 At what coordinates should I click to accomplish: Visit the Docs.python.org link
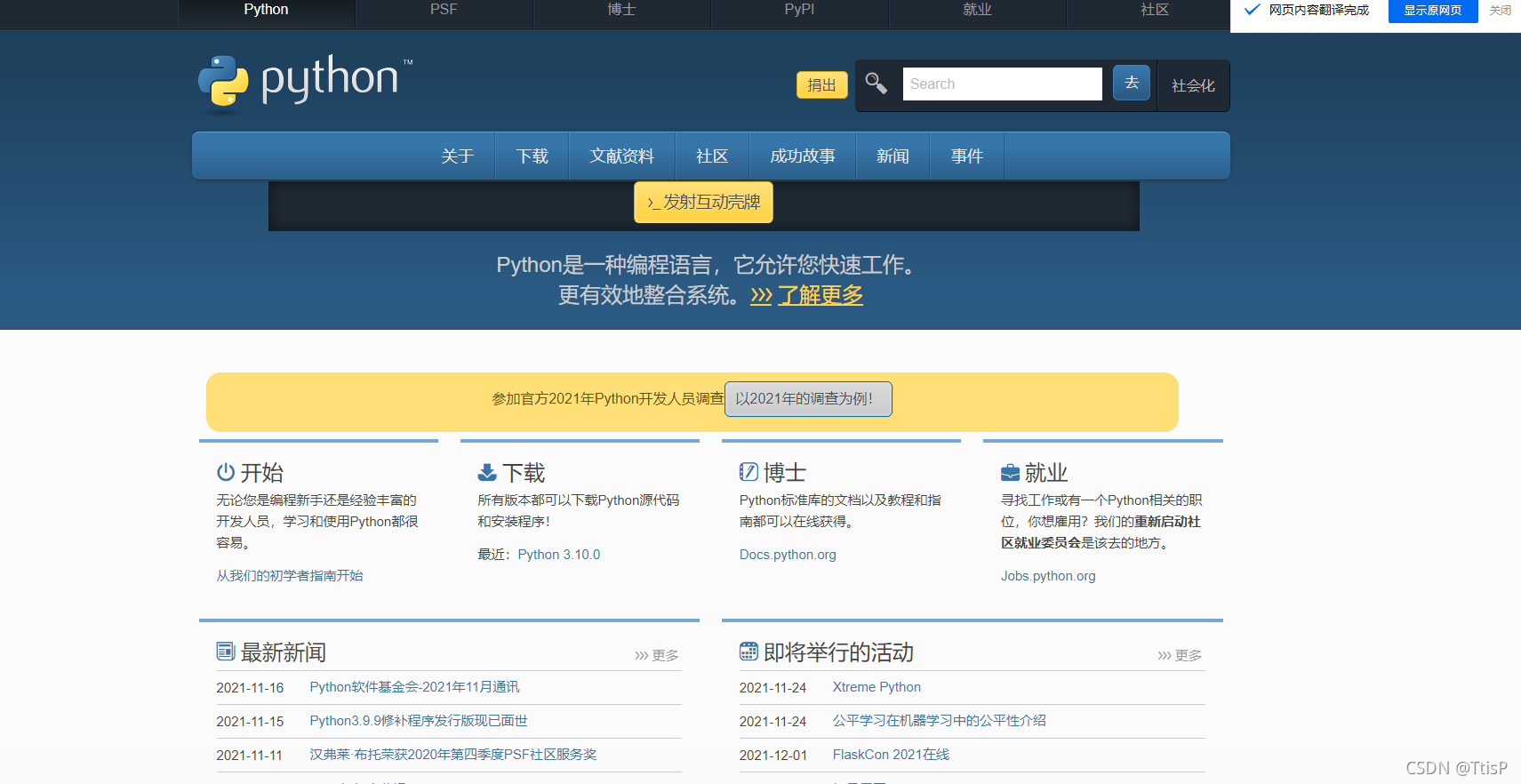[x=788, y=555]
